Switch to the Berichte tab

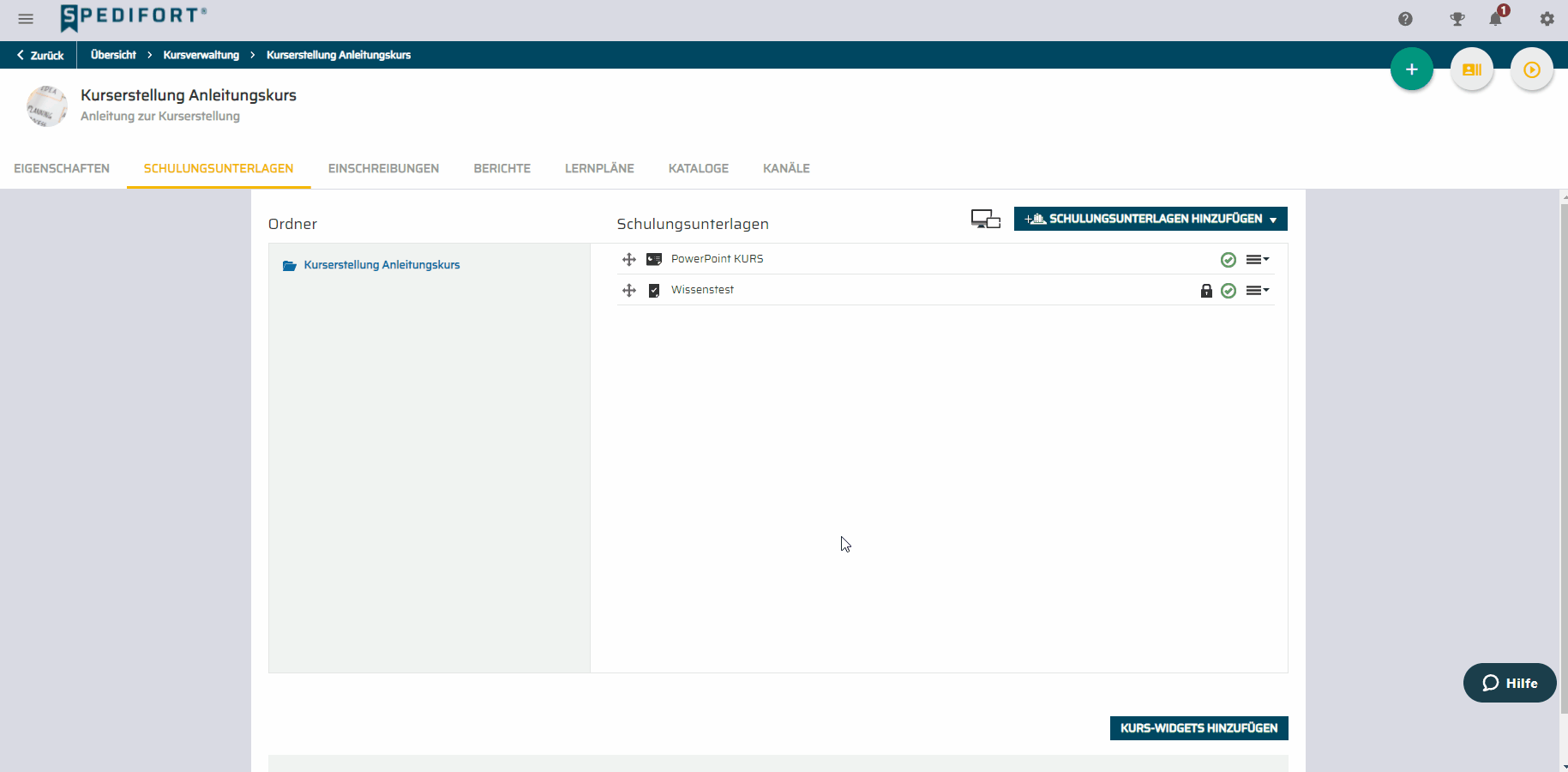click(x=502, y=169)
